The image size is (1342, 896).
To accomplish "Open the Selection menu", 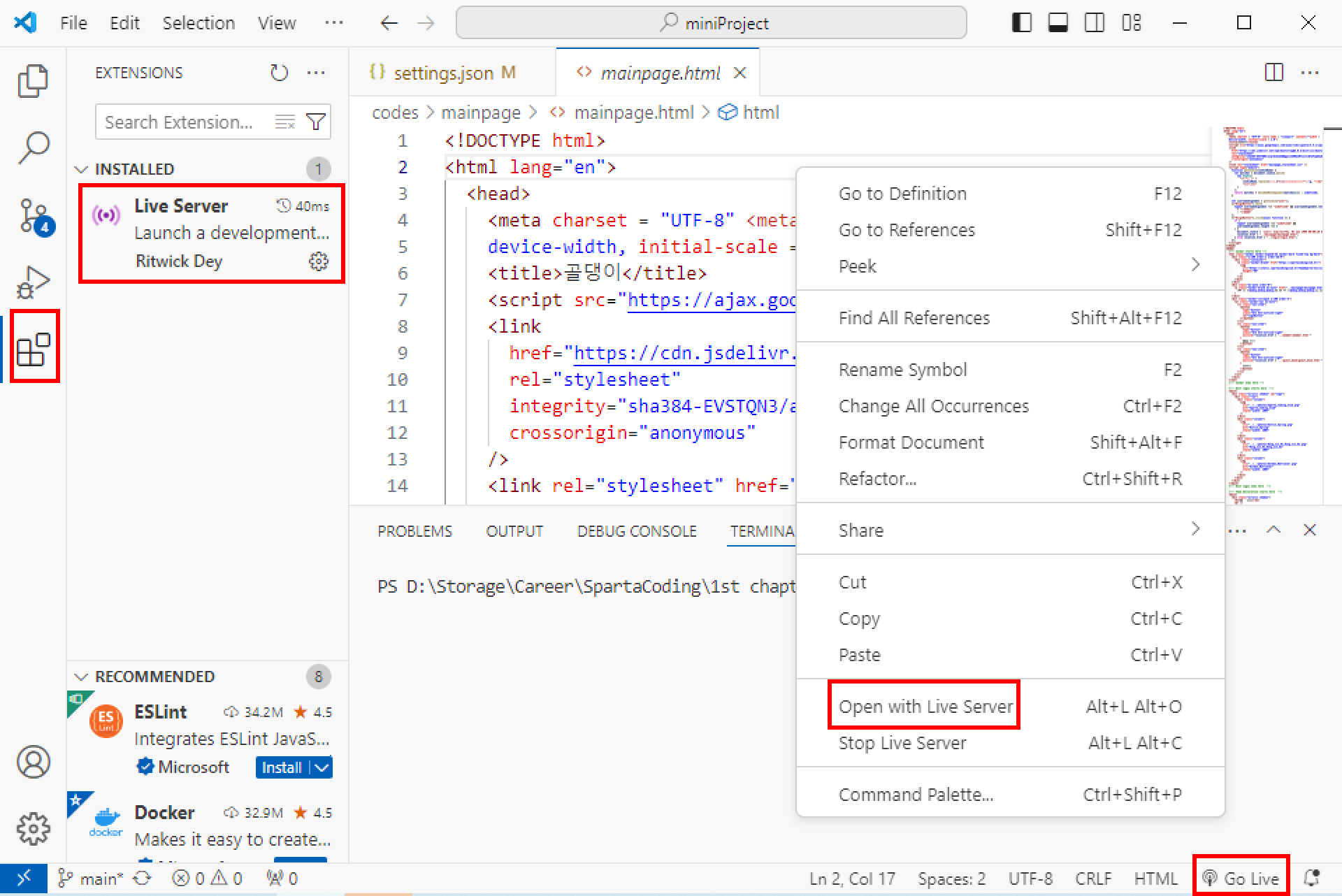I will [x=199, y=23].
